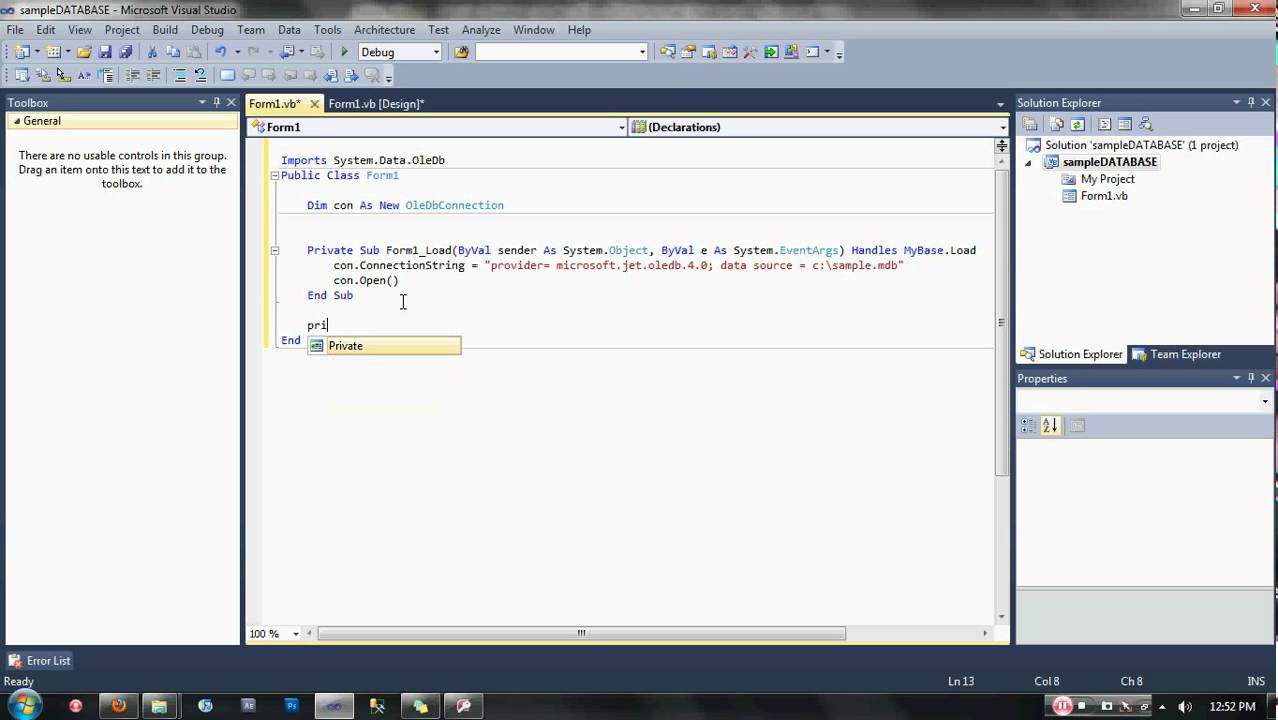Screen dimensions: 1278x720
Task: Toggle a bookmark on the current line
Action: (x=227, y=75)
